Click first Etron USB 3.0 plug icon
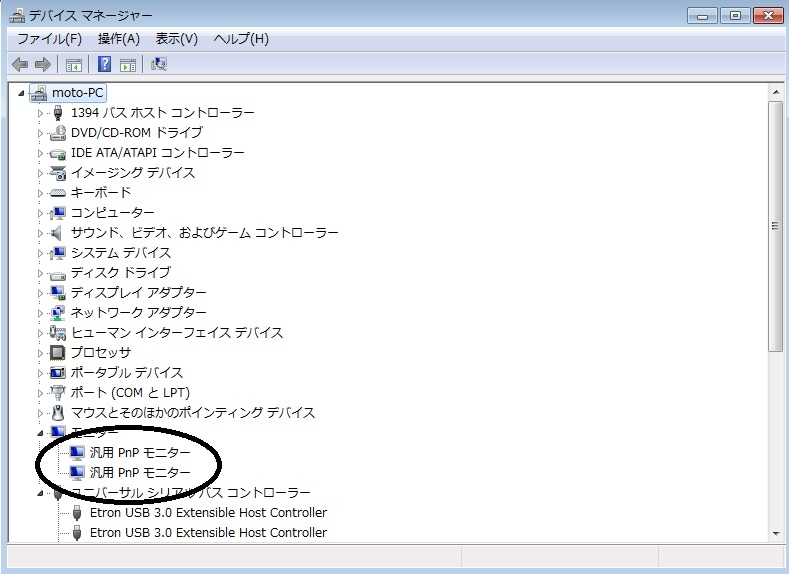The height and width of the screenshot is (574, 789). (77, 513)
